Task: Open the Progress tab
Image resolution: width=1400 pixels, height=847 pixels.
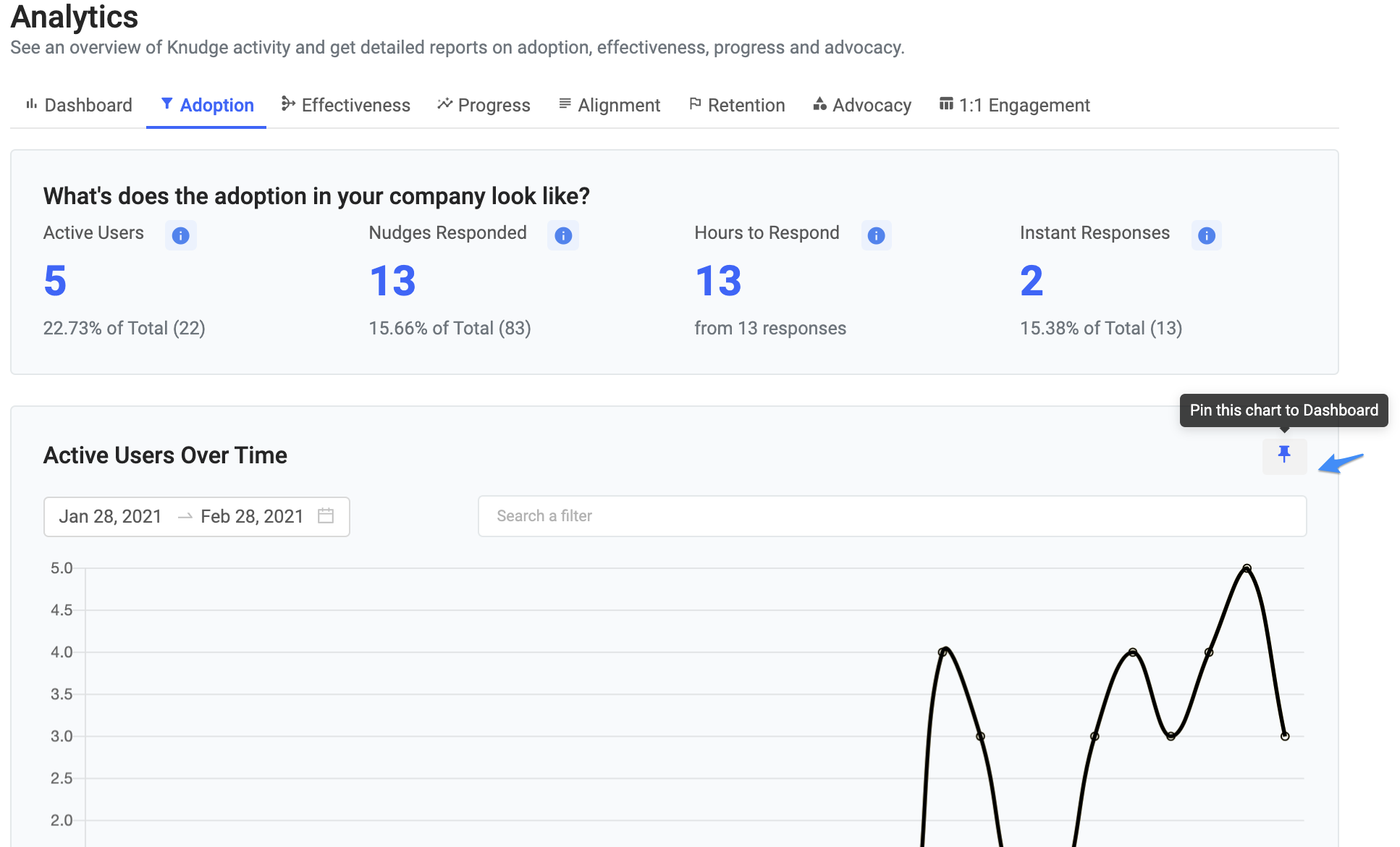Action: click(x=484, y=106)
